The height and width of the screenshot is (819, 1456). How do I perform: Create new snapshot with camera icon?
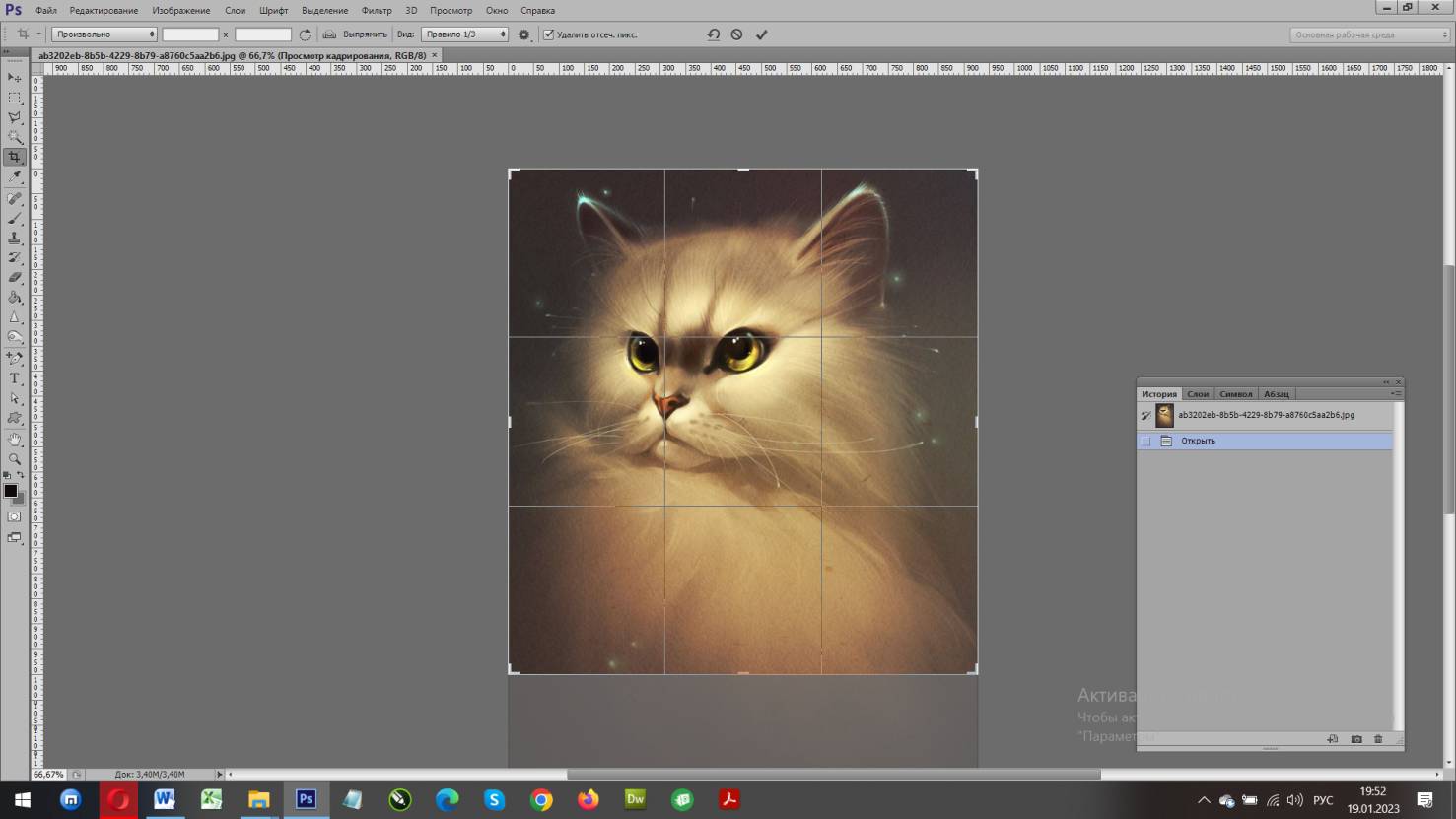click(1356, 739)
